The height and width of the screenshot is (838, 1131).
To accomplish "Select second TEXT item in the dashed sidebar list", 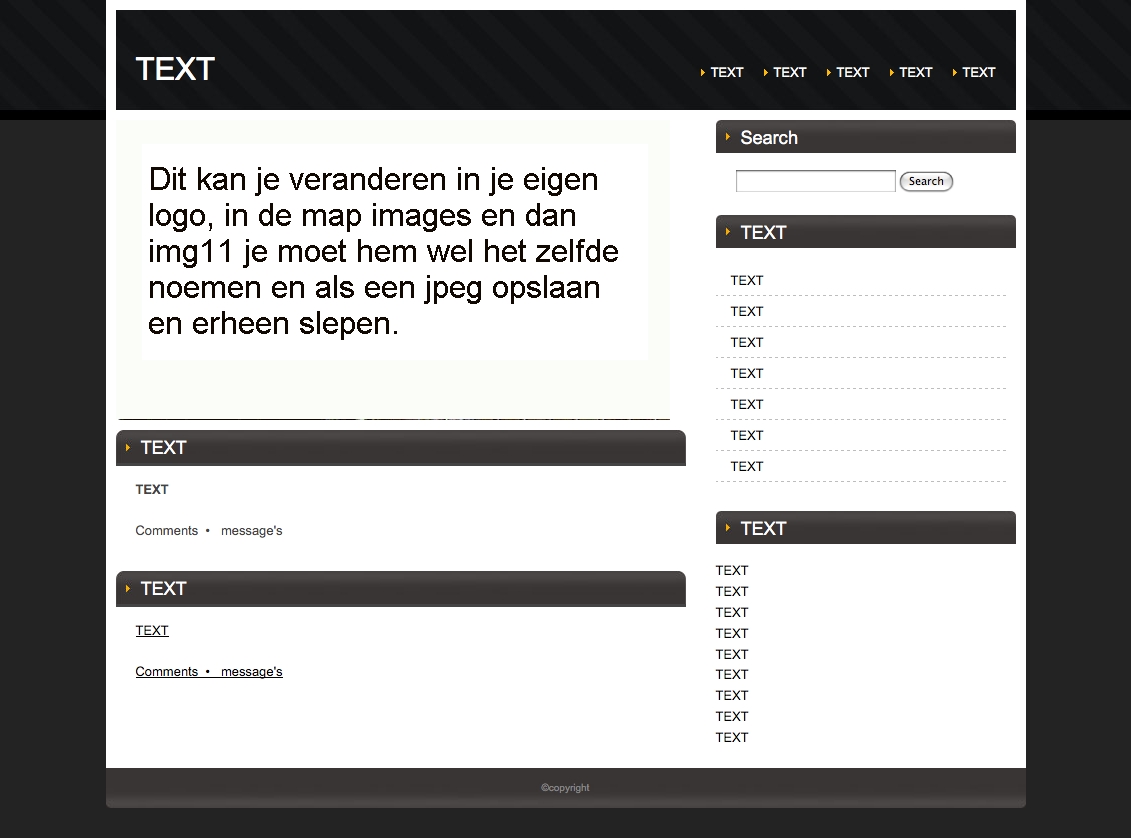I will (x=747, y=311).
